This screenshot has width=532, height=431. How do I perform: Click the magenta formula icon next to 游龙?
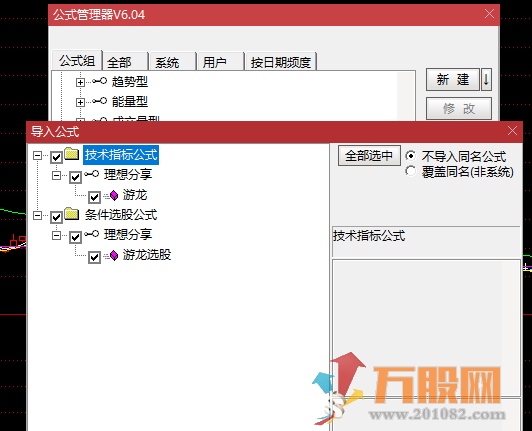(114, 195)
